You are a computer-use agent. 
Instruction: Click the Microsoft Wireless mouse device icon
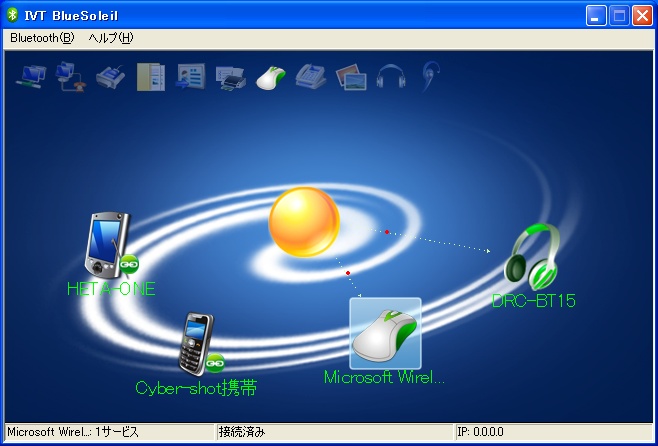(385, 334)
